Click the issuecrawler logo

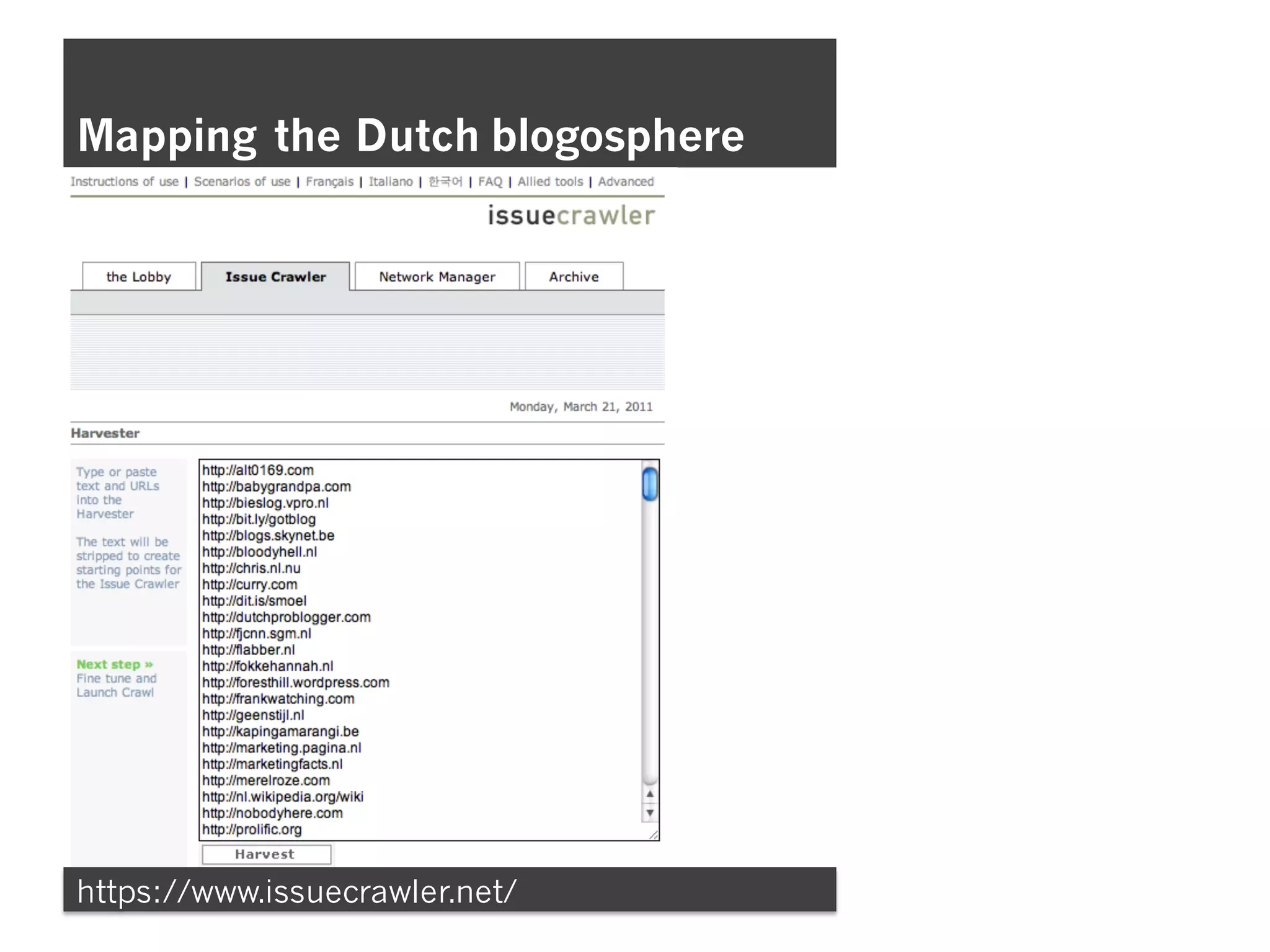571,215
